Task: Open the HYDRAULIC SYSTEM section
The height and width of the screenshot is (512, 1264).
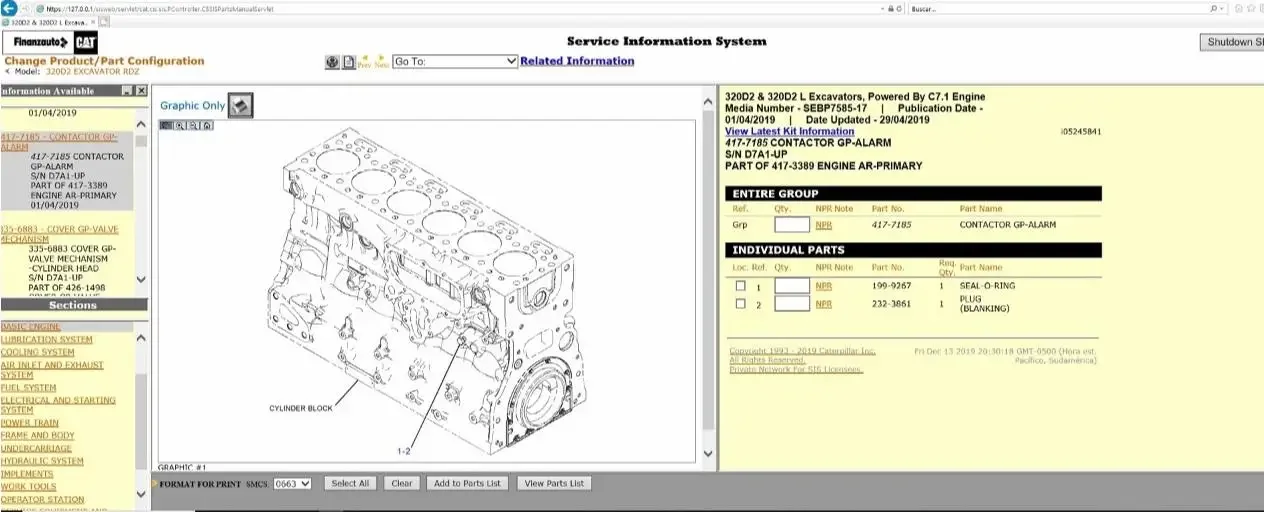Action: pos(42,462)
